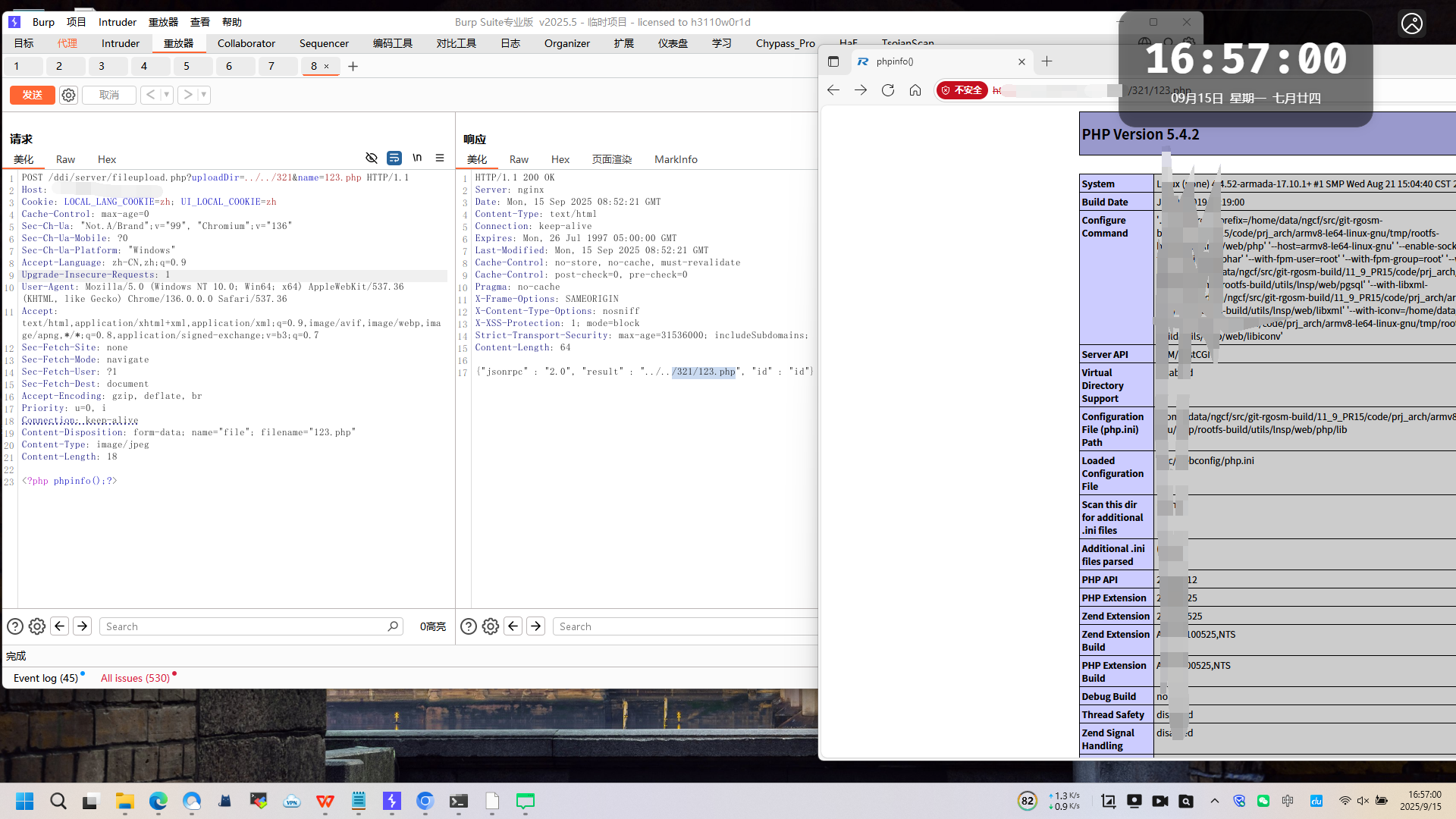
Task: Reload the phpinfo browser page
Action: click(888, 90)
